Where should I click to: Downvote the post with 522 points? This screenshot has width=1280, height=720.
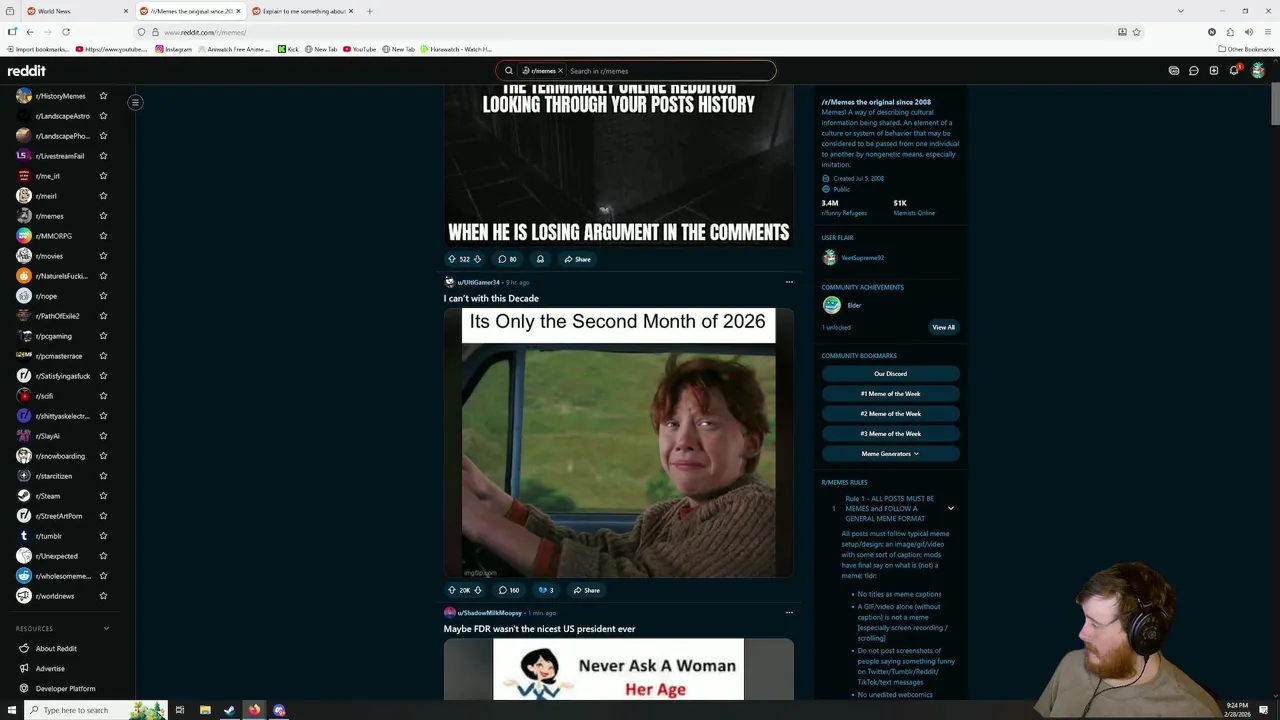pos(477,259)
